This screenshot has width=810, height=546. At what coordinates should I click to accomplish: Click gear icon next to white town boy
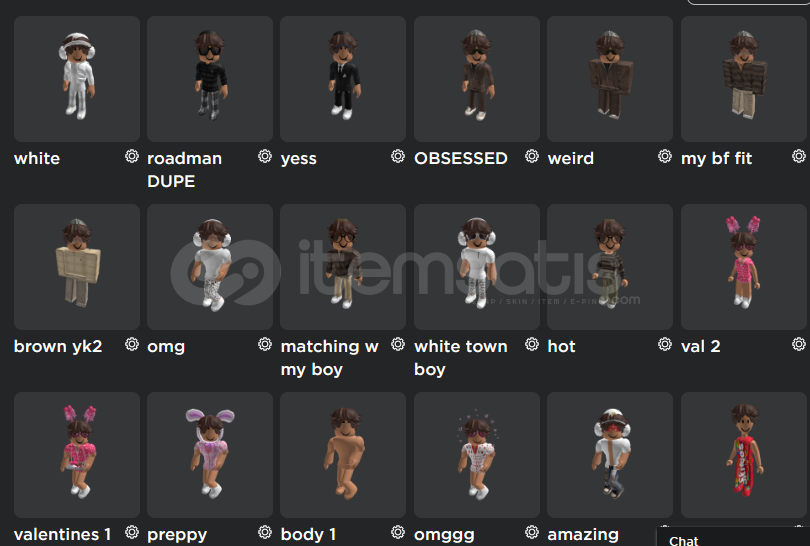532,344
